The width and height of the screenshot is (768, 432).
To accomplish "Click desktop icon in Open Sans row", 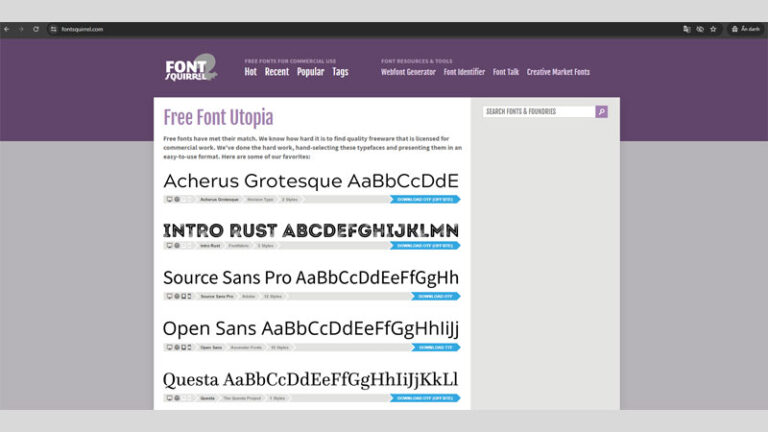I will coord(169,347).
